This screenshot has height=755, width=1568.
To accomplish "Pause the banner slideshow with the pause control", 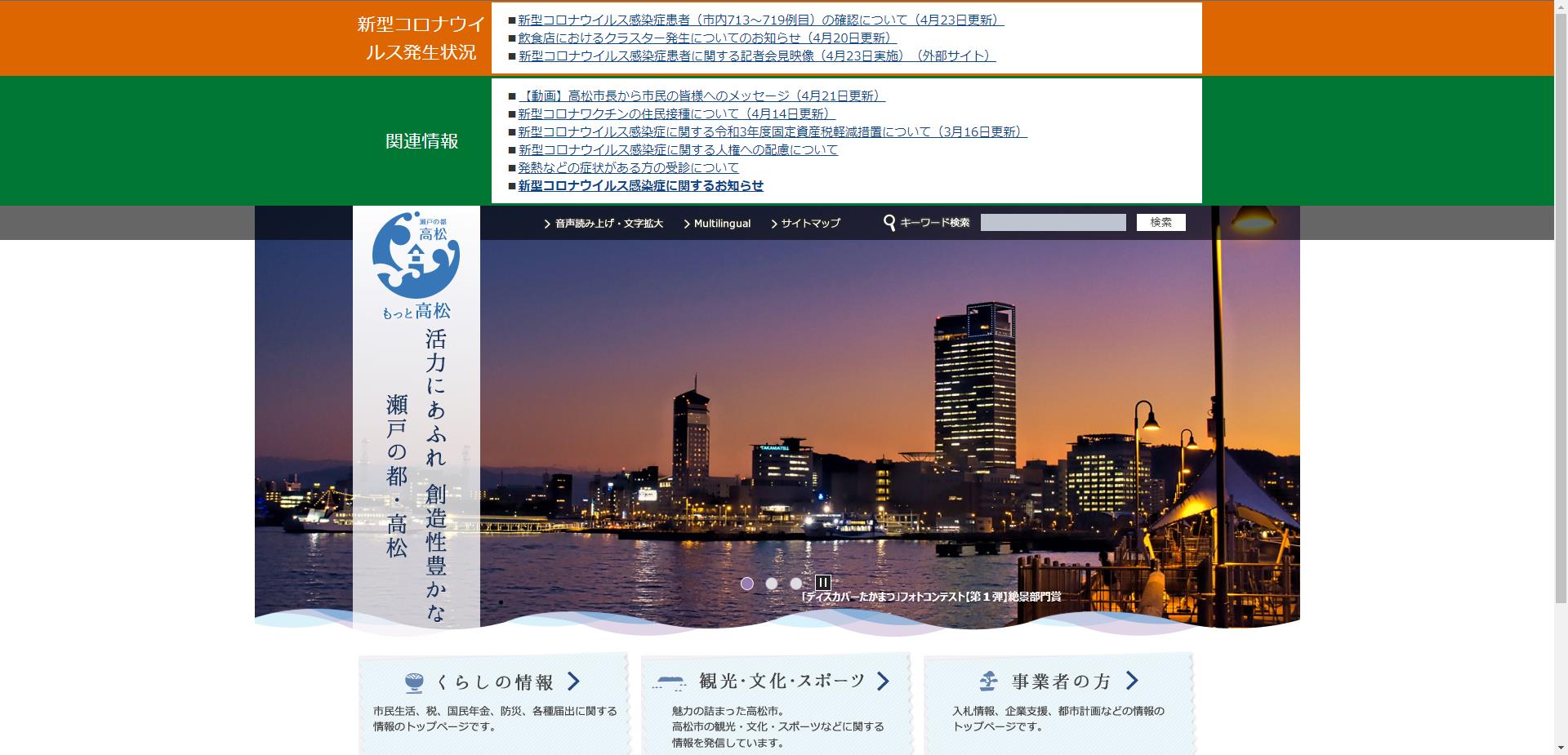I will click(824, 583).
